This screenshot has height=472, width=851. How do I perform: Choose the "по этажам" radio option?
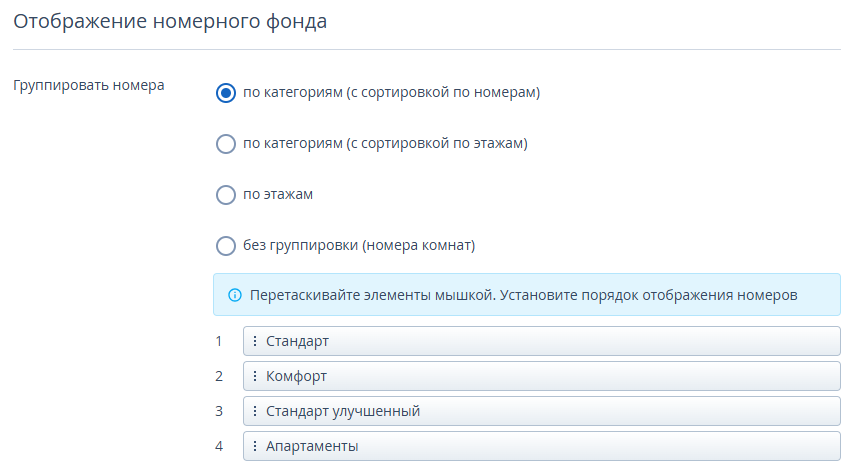[226, 195]
